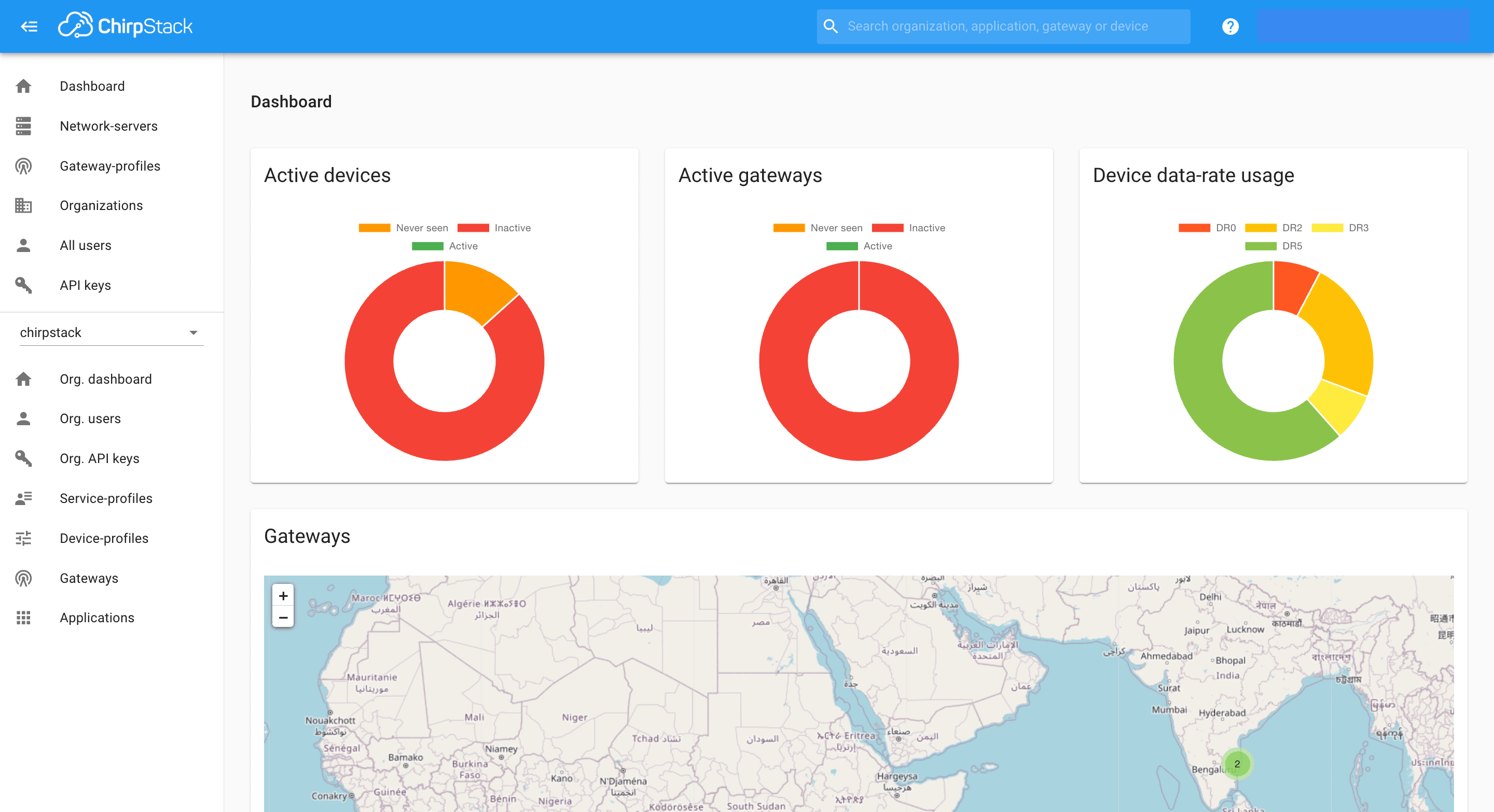Click the DR2 yellow-orange legend swatch
Screen dimensions: 1494x812
(1260, 228)
